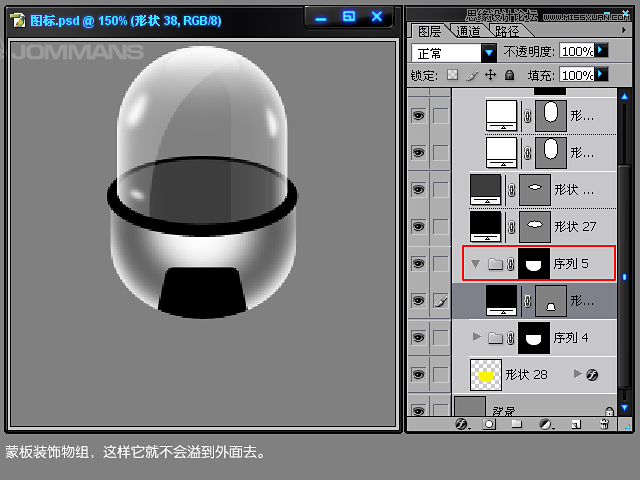Click vector mask thumbnail of 形状 27
The height and width of the screenshot is (480, 640).
pyautogui.click(x=535, y=227)
